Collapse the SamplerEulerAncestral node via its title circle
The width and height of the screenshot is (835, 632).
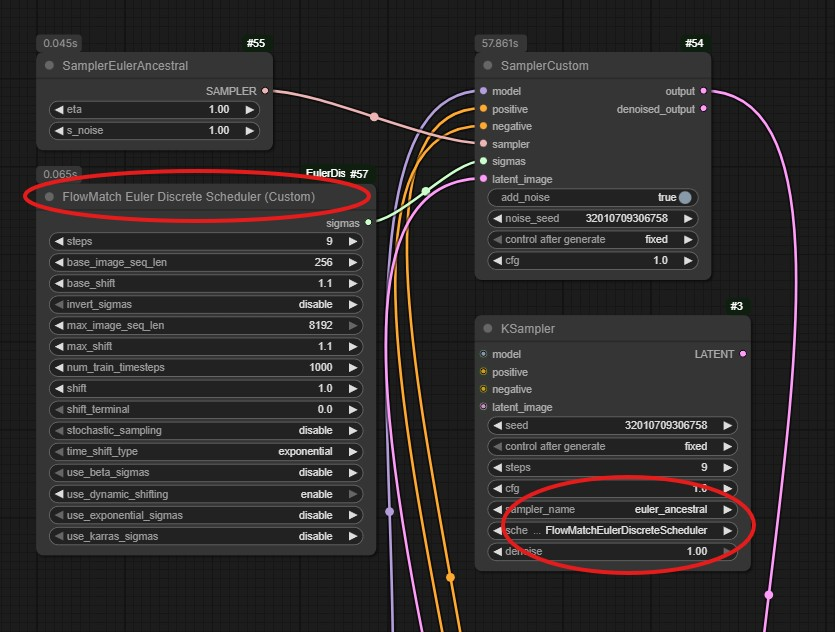coord(48,66)
